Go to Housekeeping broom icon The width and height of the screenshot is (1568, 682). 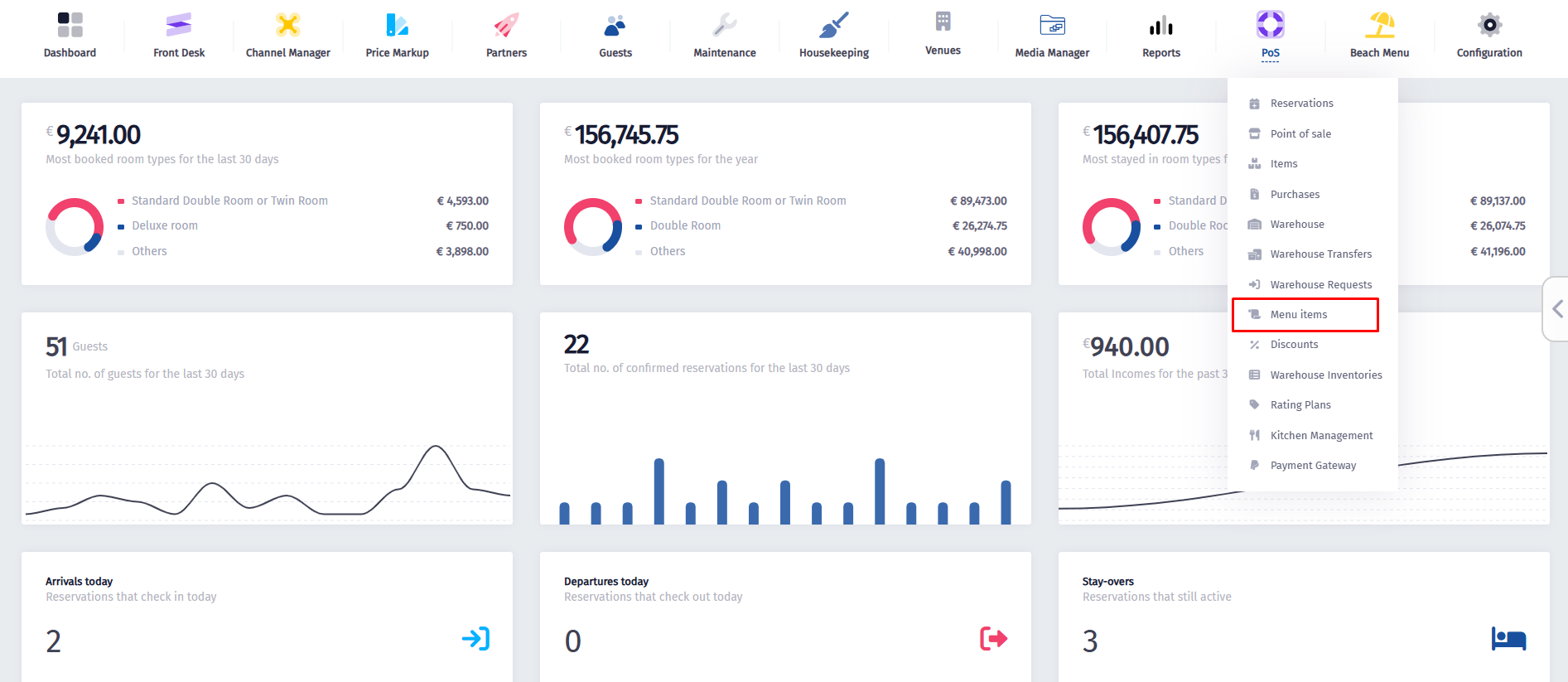833,26
